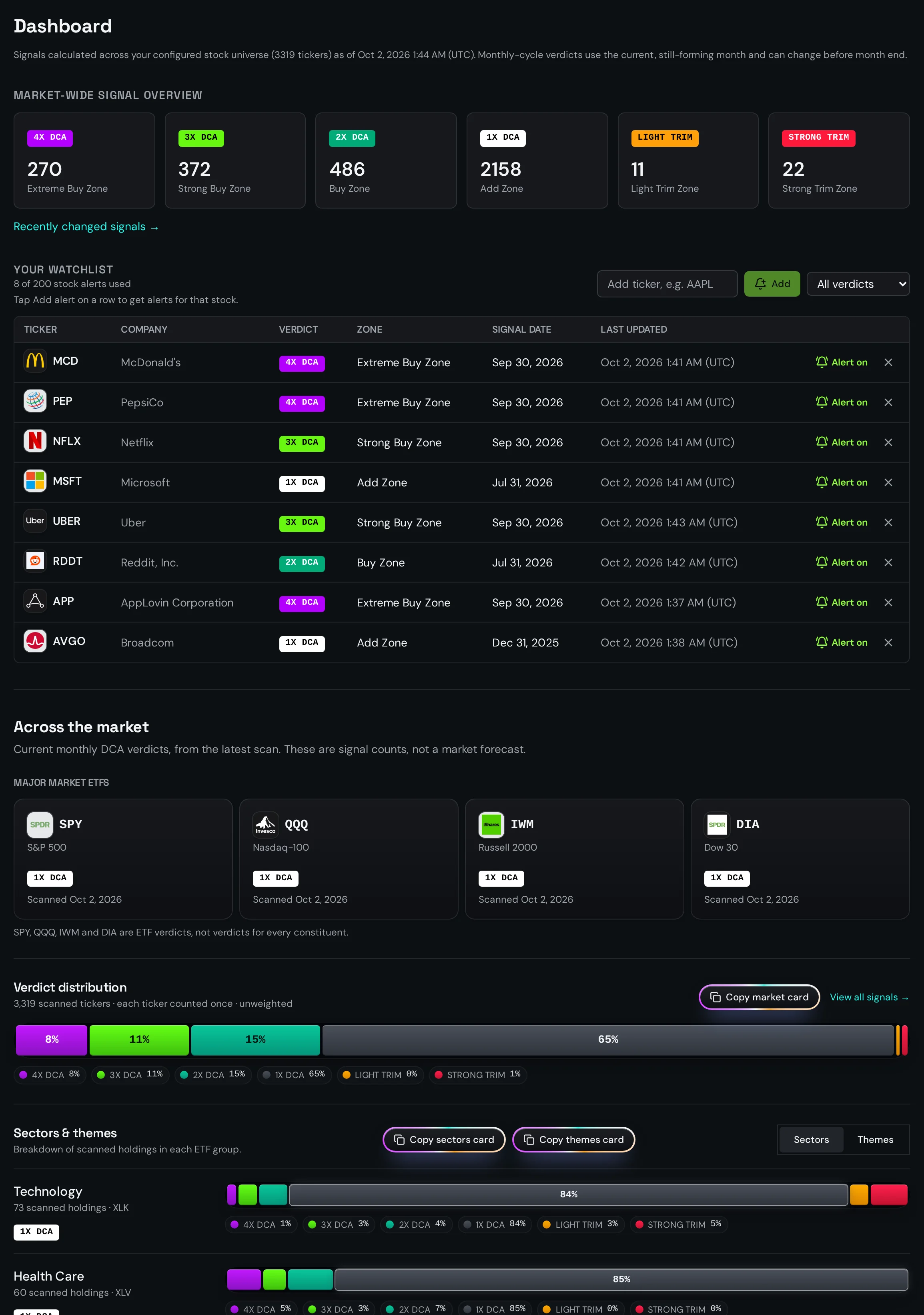Toggle the alert for UBER

(842, 523)
